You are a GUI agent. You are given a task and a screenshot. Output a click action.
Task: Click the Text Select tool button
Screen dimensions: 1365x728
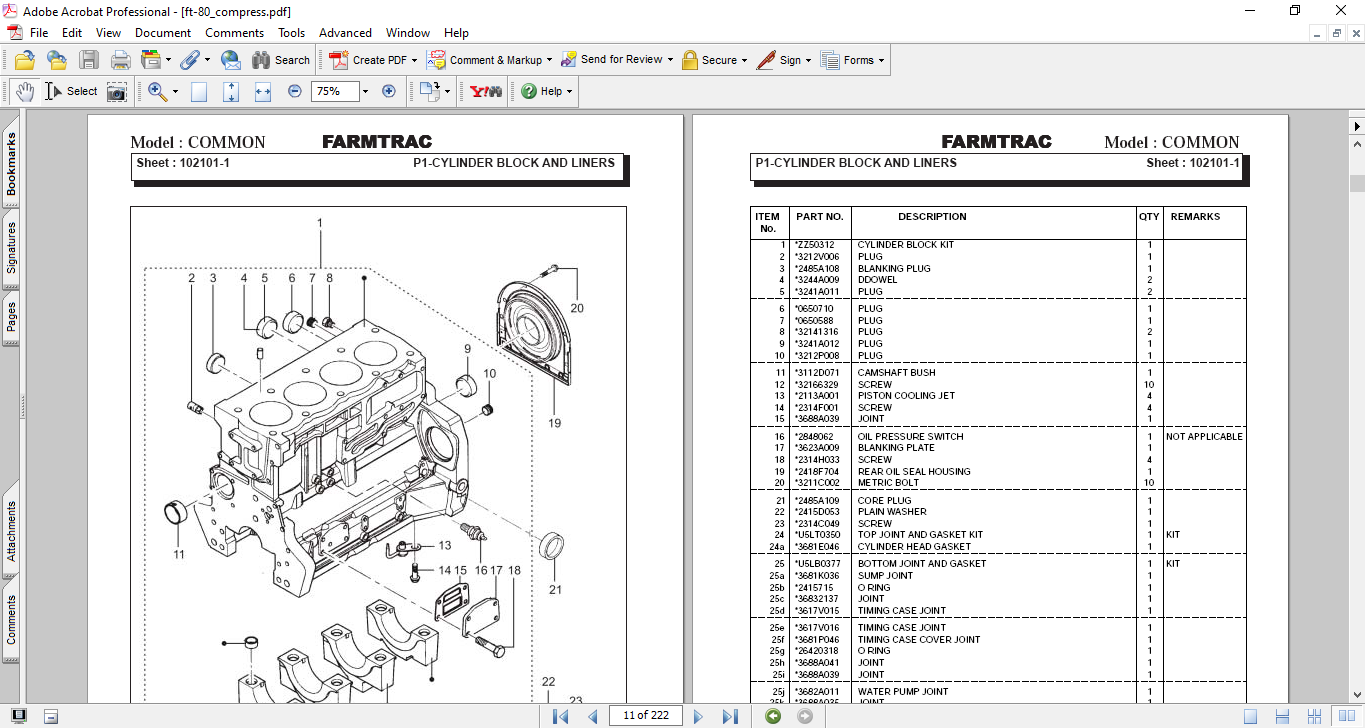(x=71, y=91)
